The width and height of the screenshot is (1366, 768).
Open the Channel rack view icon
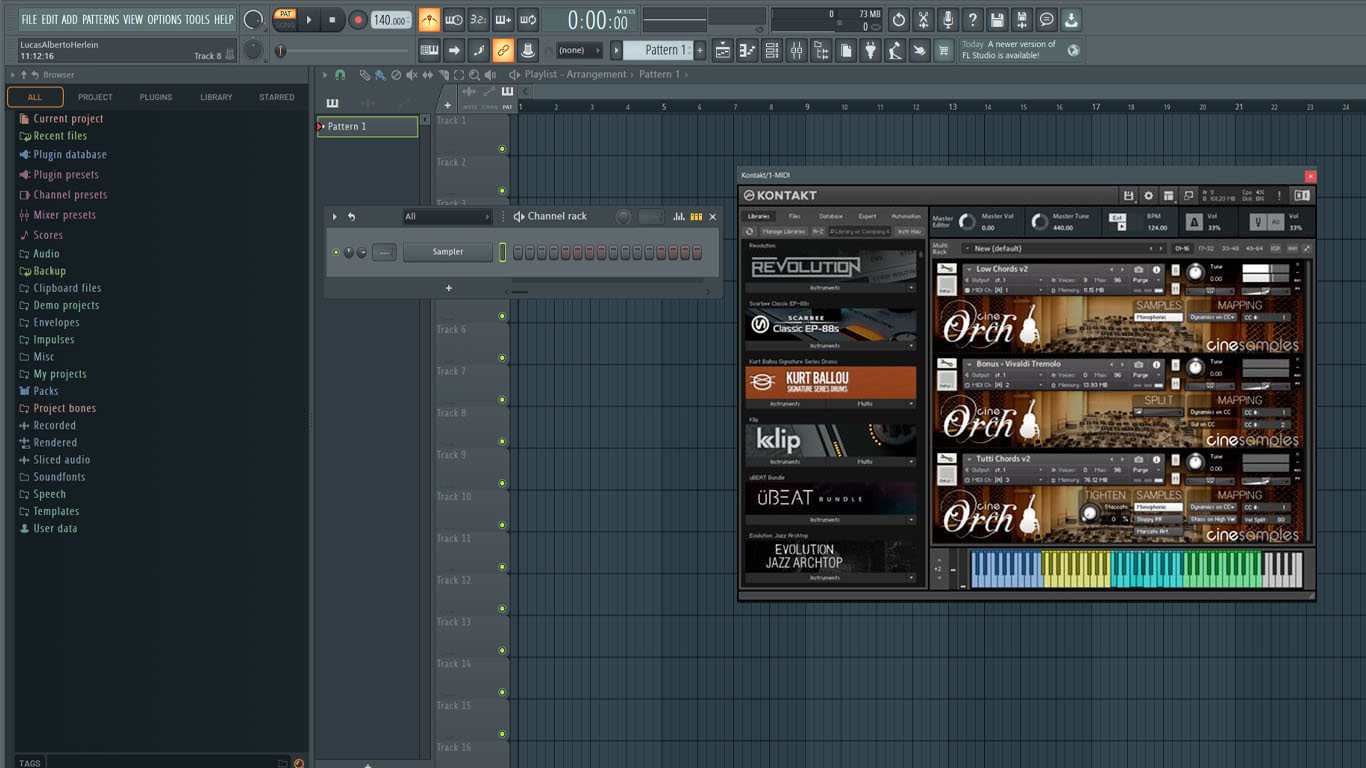pos(772,50)
